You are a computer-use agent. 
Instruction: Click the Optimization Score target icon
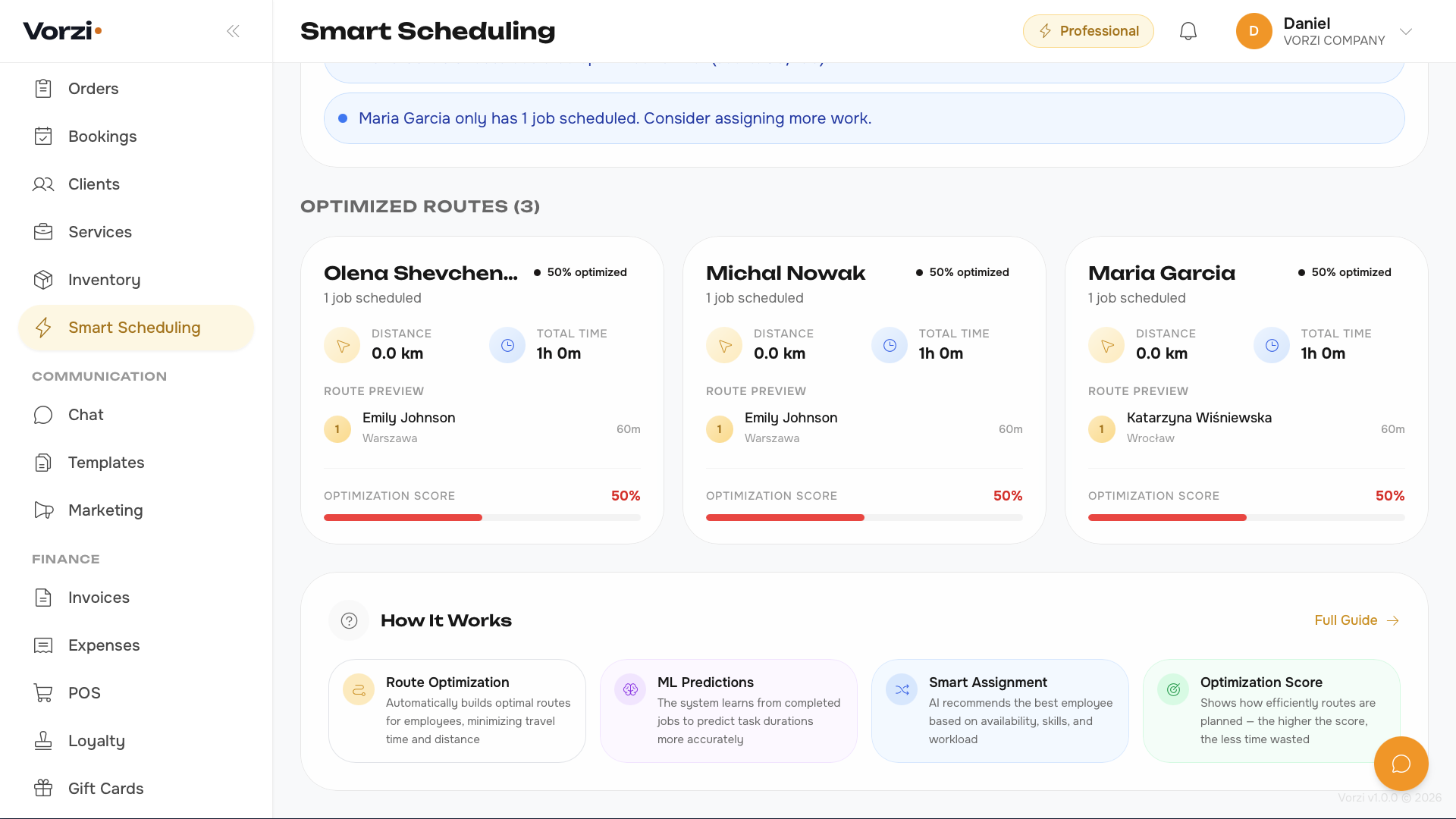point(1173,689)
